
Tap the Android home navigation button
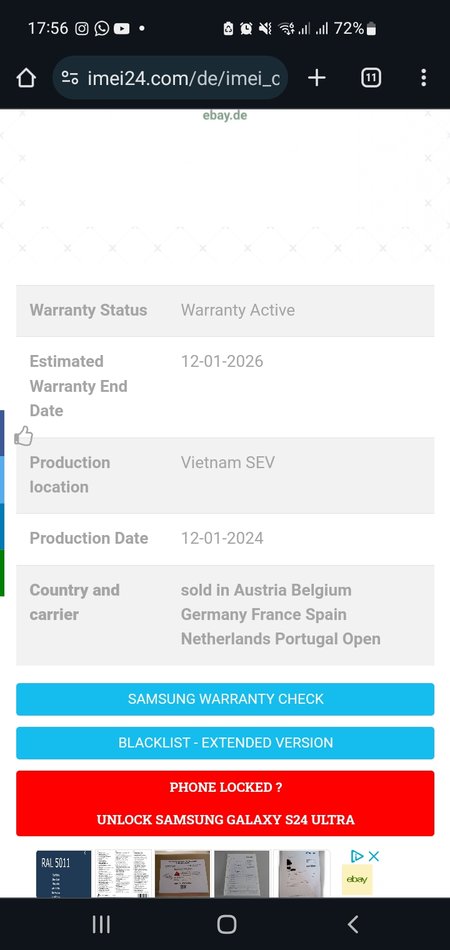point(227,924)
